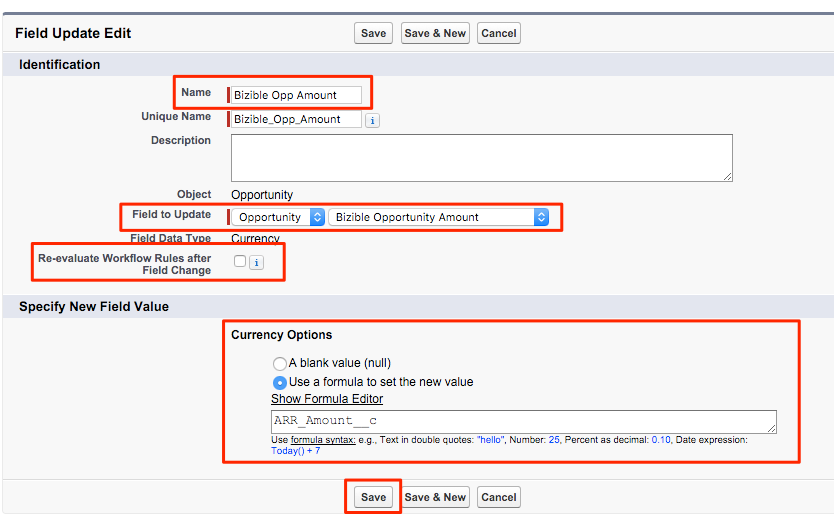Image resolution: width=834 pixels, height=519 pixels.
Task: Click top Save button
Action: coord(373,33)
